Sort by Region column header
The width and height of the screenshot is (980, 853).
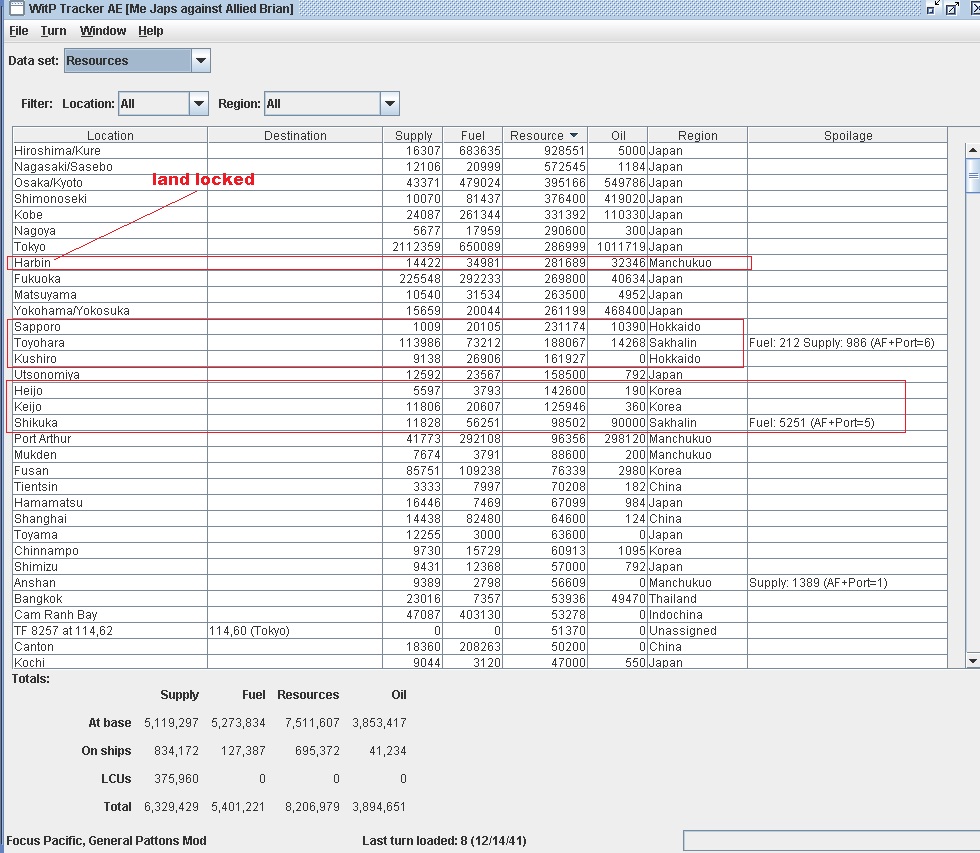(698, 135)
